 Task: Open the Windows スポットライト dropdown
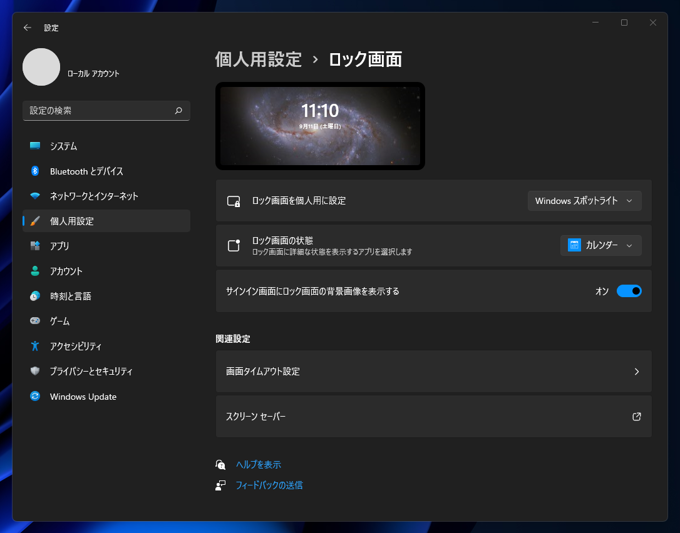(585, 201)
